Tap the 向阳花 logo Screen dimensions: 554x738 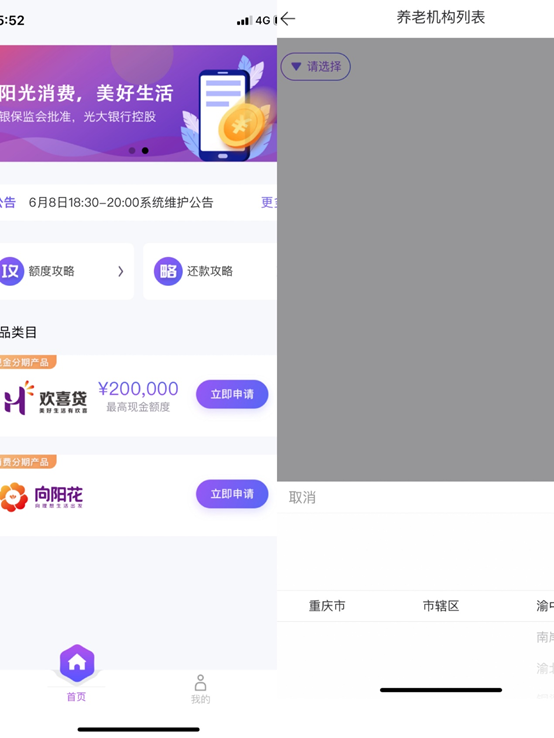coord(41,497)
